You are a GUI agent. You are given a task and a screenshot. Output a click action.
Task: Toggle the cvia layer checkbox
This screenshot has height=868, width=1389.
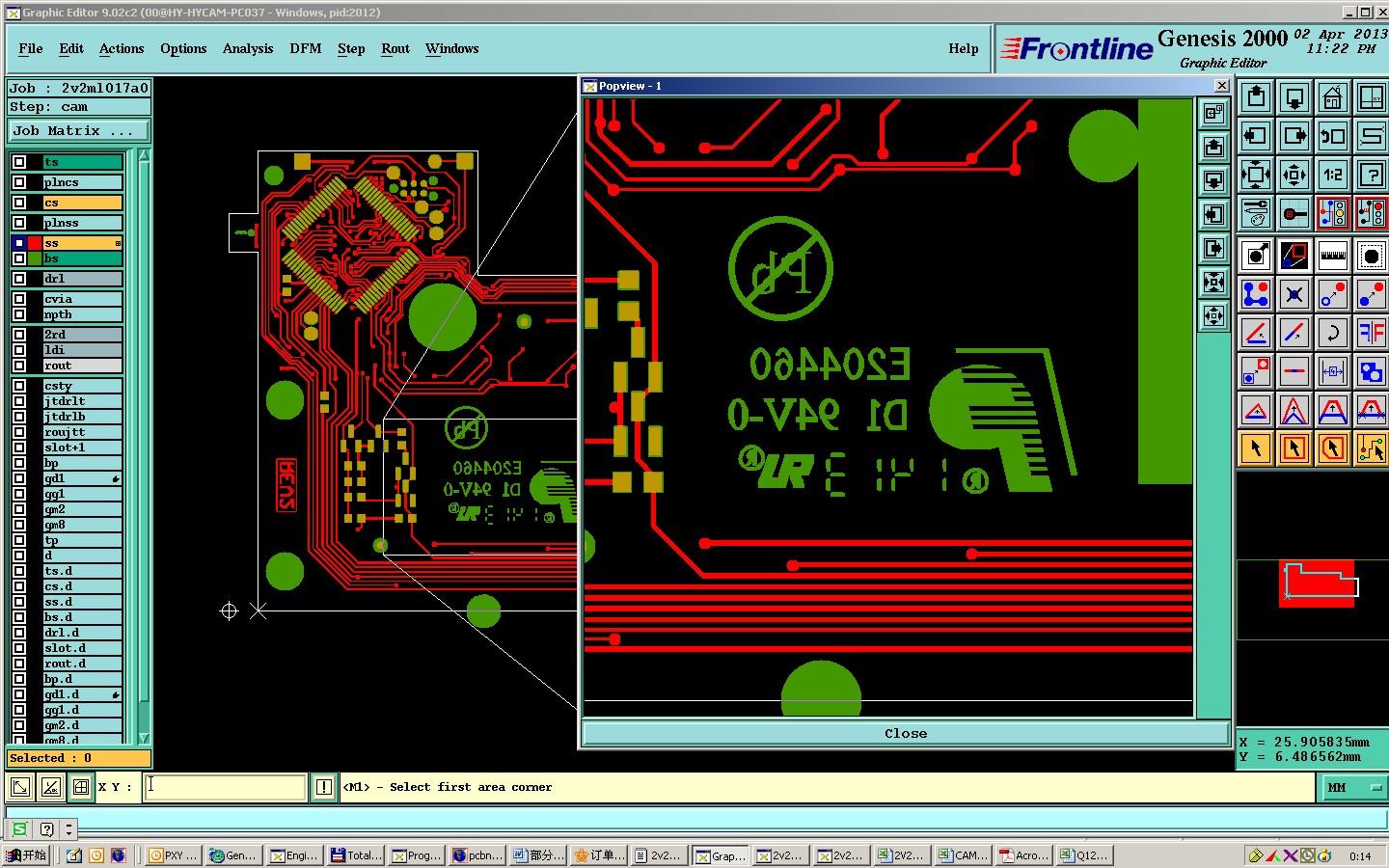pyautogui.click(x=19, y=299)
